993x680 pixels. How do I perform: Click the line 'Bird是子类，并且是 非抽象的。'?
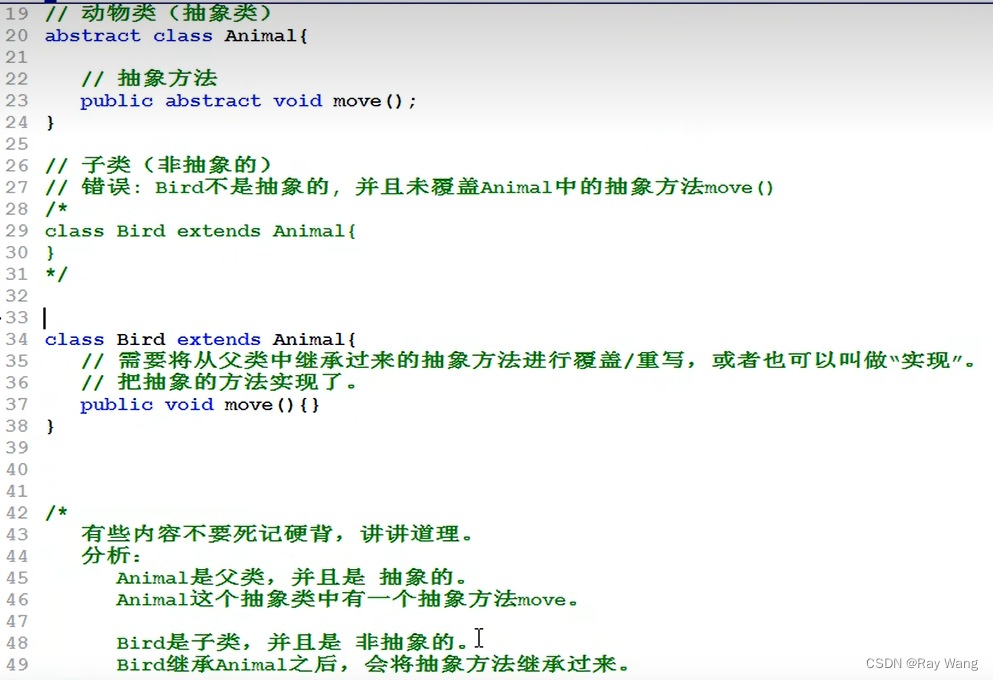pos(291,642)
